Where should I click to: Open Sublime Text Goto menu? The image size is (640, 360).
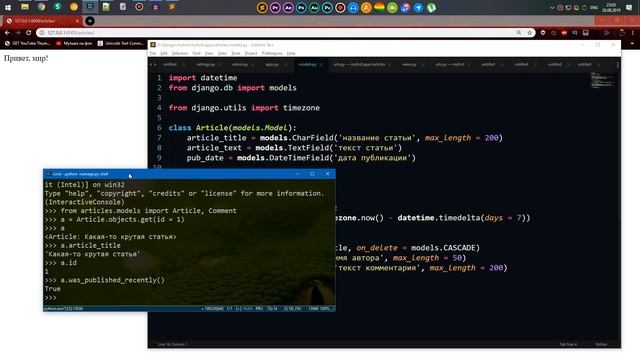click(x=222, y=53)
